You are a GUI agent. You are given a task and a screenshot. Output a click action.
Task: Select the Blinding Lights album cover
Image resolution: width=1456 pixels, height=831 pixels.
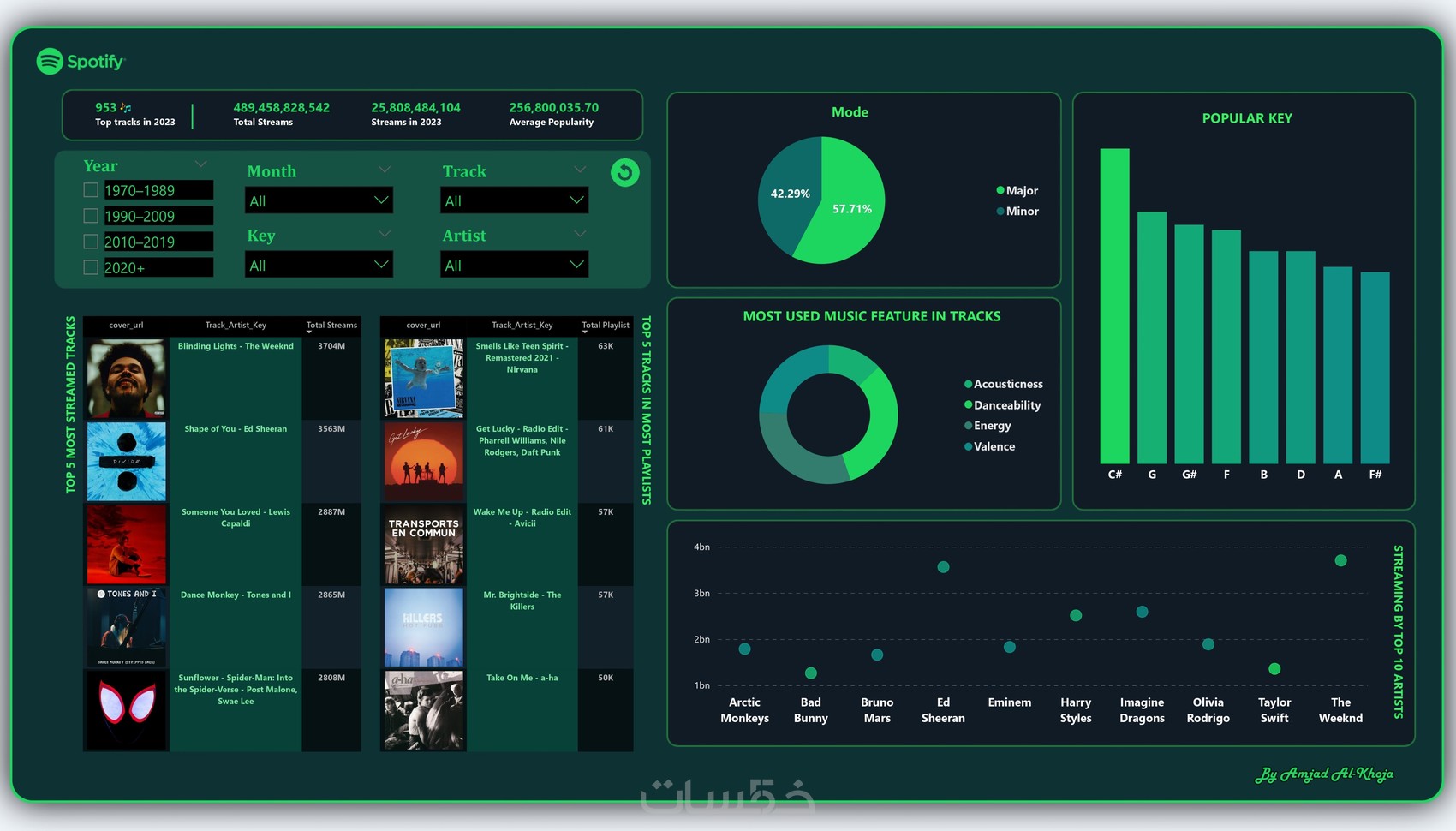coord(127,379)
